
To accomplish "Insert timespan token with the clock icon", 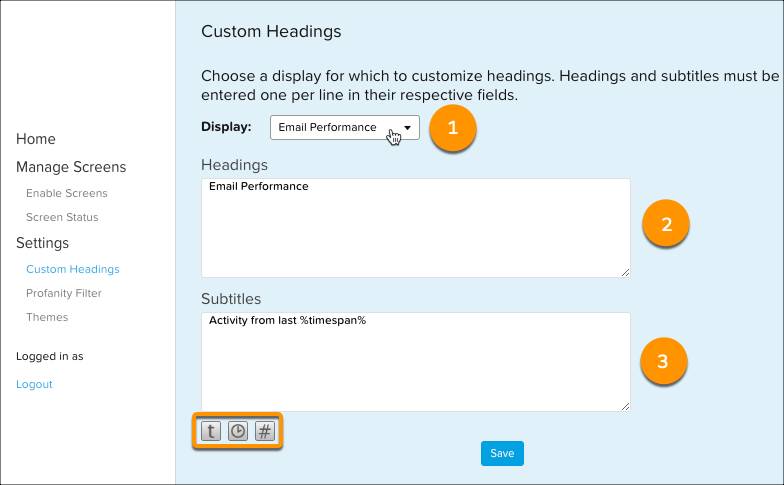I will click(x=238, y=431).
